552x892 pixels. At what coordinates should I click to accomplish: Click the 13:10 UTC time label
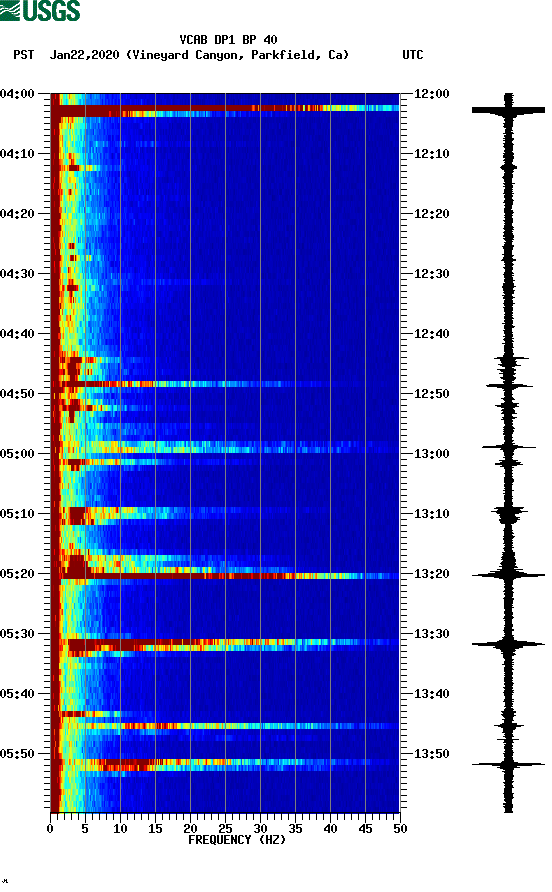pos(431,514)
